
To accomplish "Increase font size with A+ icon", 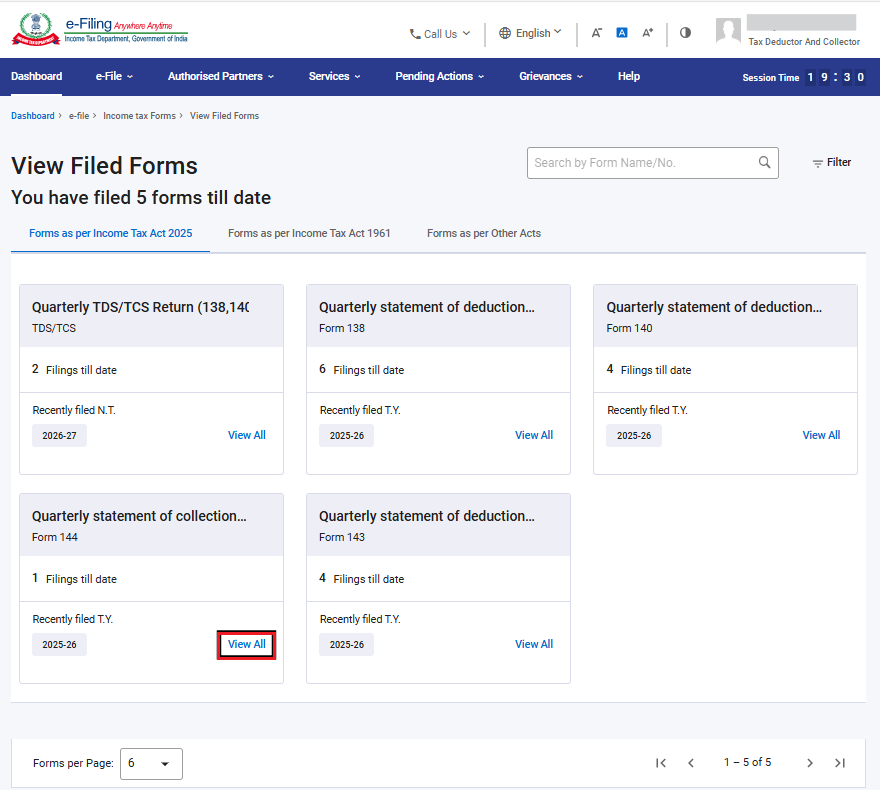I will pos(648,33).
